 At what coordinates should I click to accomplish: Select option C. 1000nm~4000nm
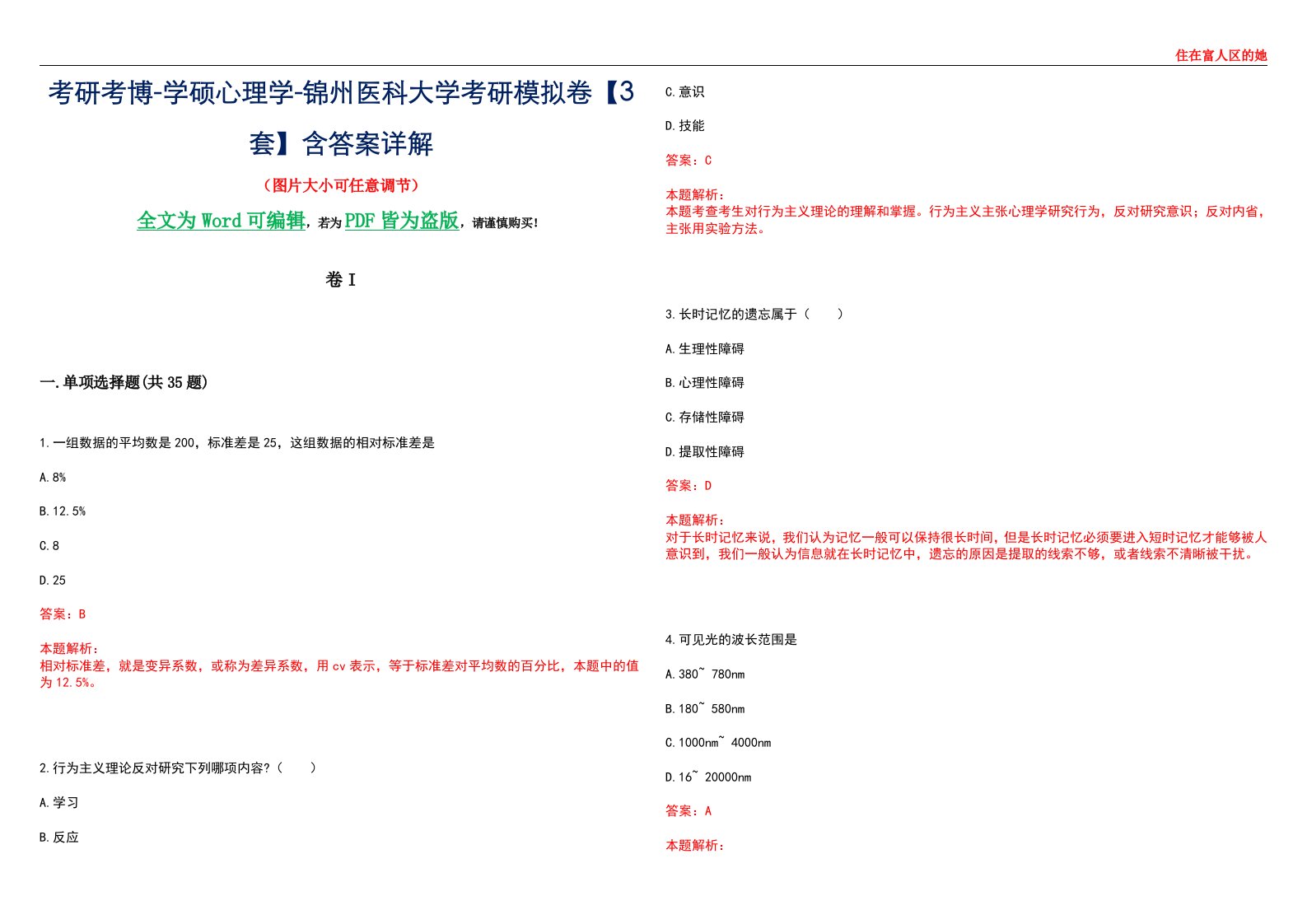click(x=718, y=743)
